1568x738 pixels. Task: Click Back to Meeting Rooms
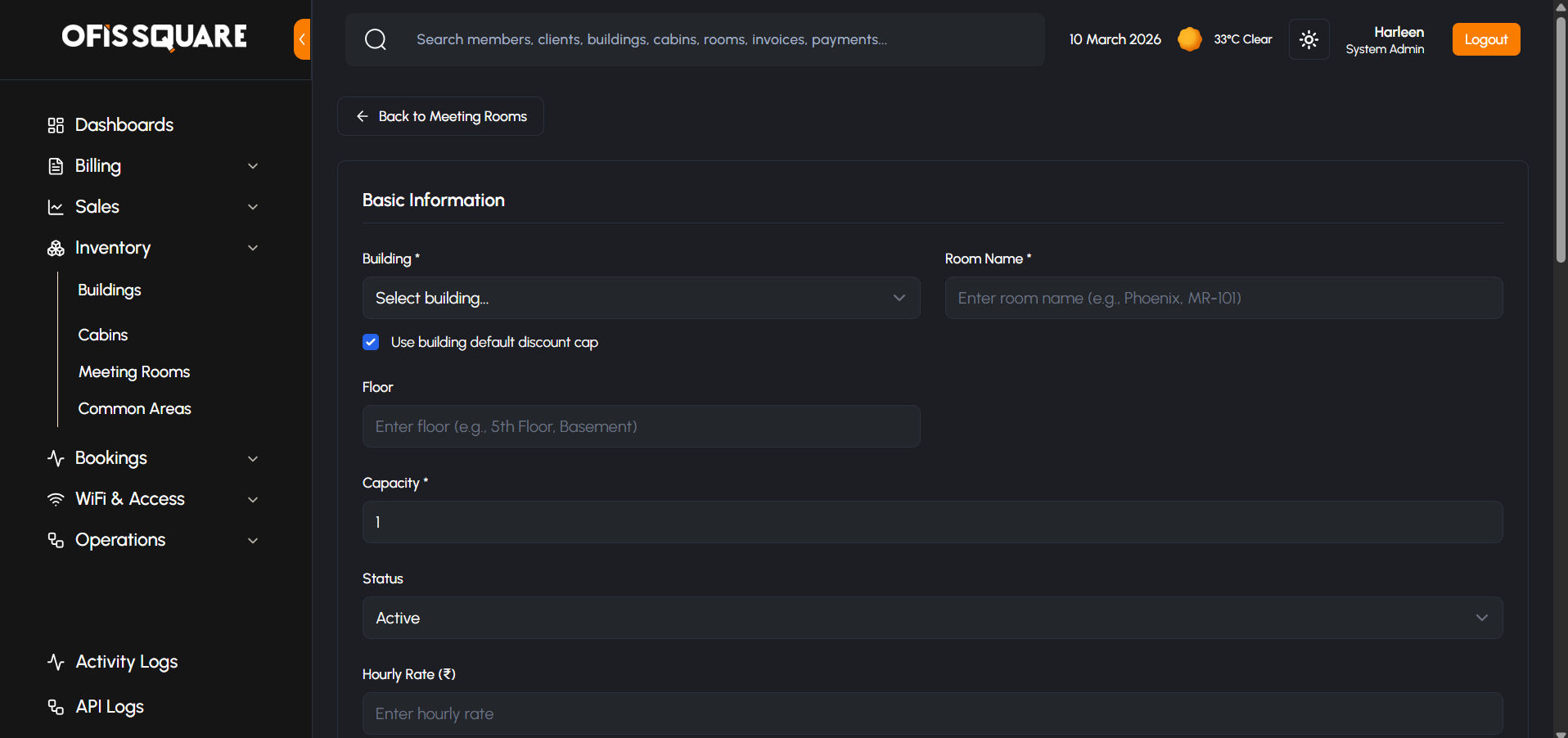[440, 116]
